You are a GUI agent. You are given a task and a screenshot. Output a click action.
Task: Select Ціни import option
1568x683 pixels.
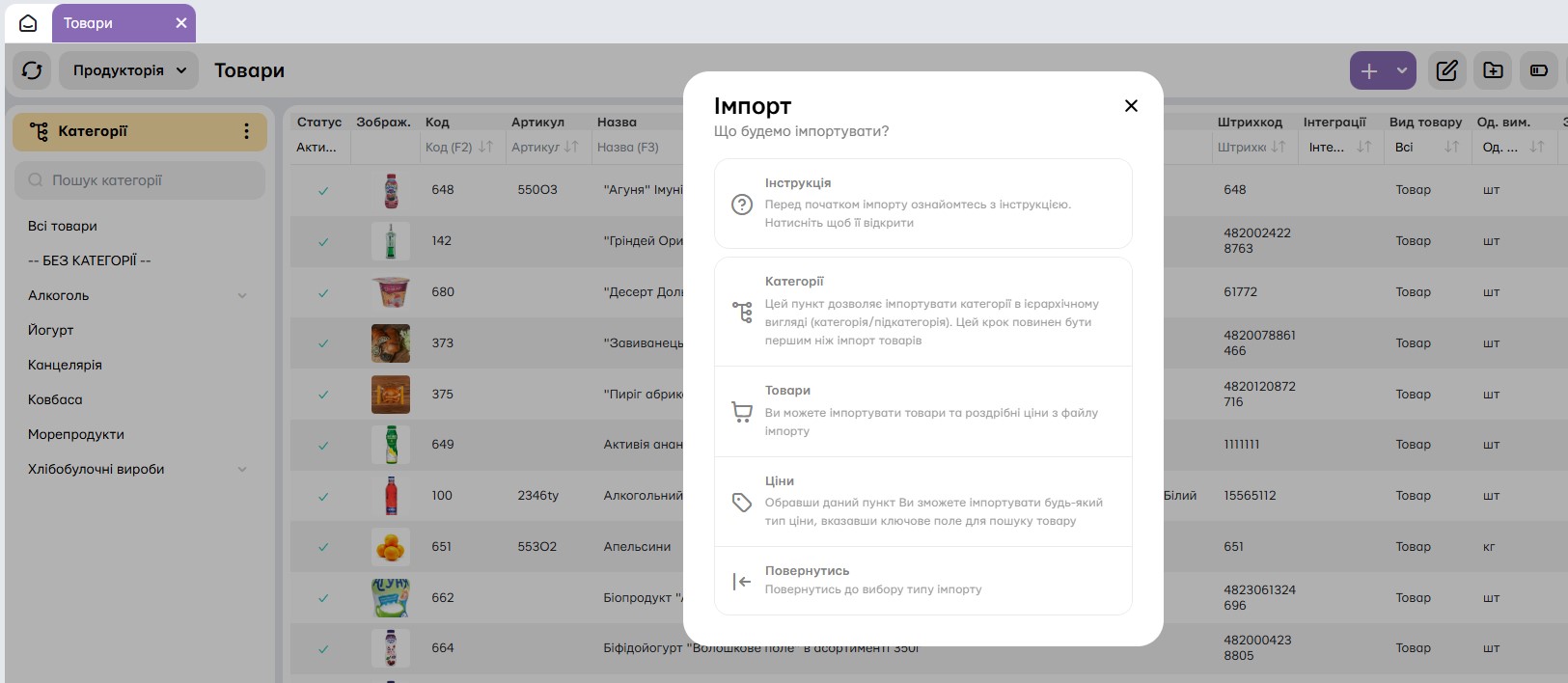(922, 502)
